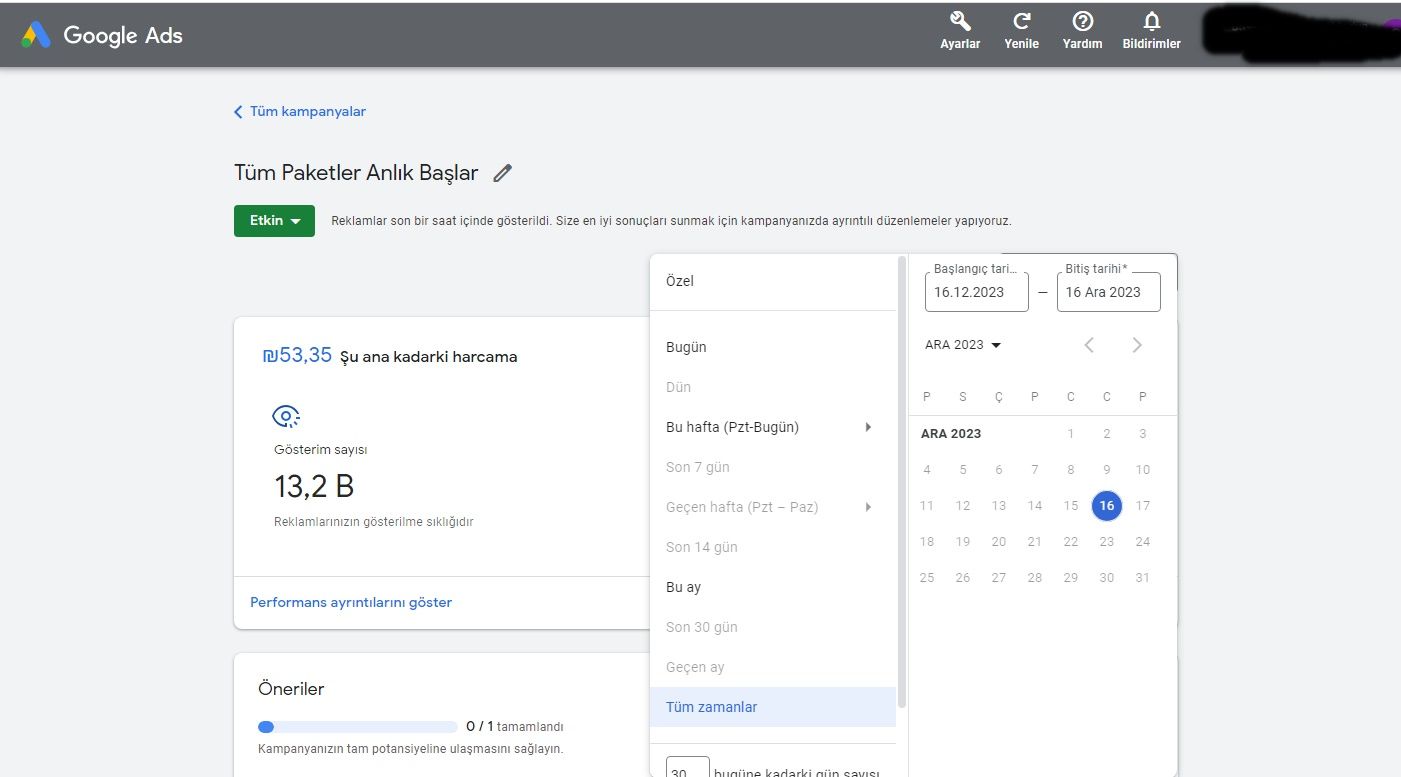This screenshot has width=1401, height=777.
Task: Edit campaign name with pencil icon
Action: pos(503,173)
